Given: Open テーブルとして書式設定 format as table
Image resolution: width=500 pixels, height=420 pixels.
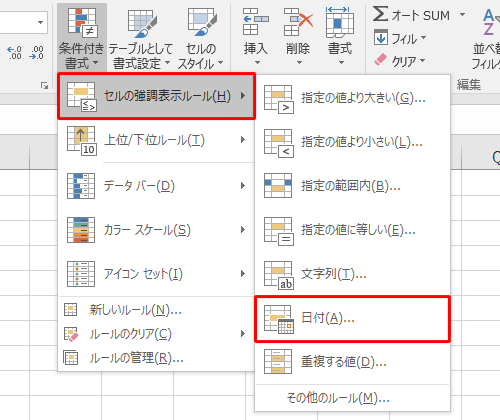Looking at the screenshot, I should click(x=140, y=37).
